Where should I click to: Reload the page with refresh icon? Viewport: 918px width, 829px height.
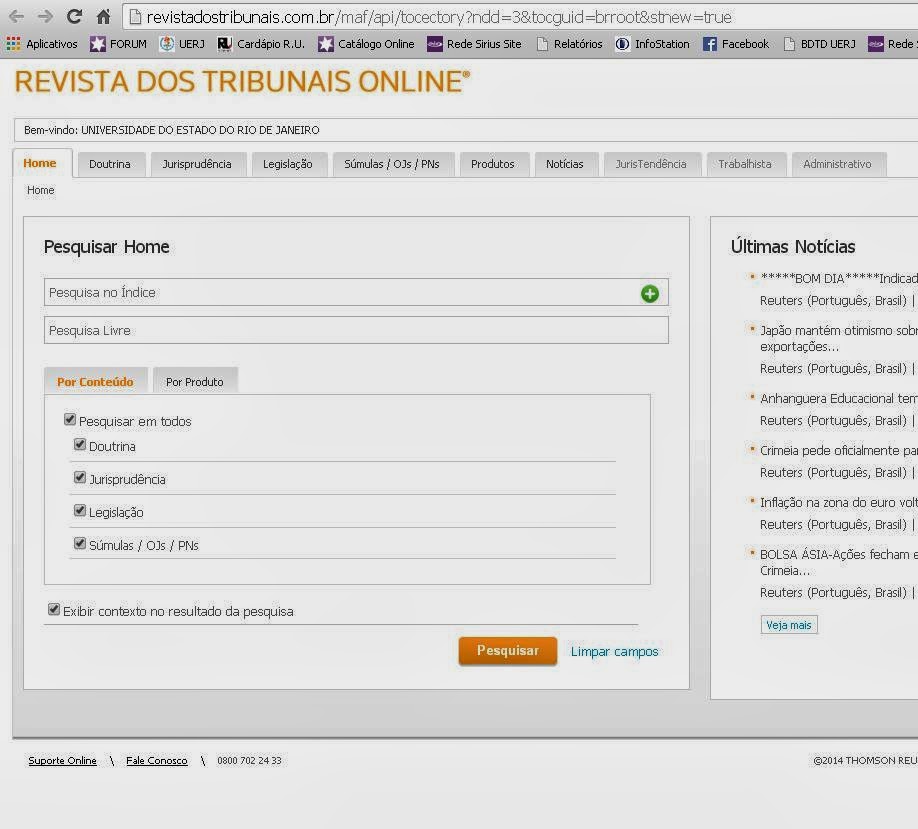(x=74, y=16)
